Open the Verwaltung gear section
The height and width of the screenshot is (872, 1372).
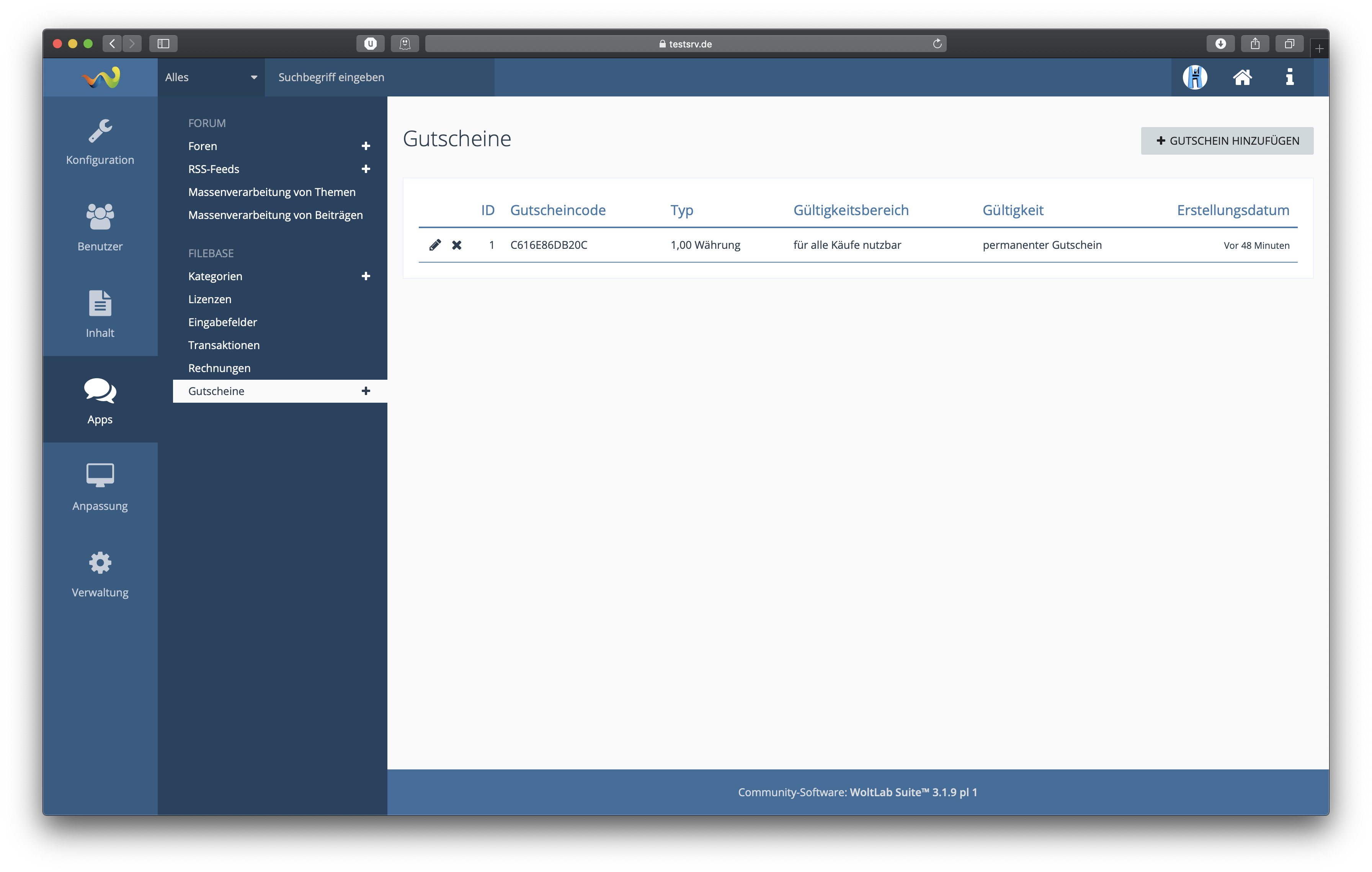100,574
